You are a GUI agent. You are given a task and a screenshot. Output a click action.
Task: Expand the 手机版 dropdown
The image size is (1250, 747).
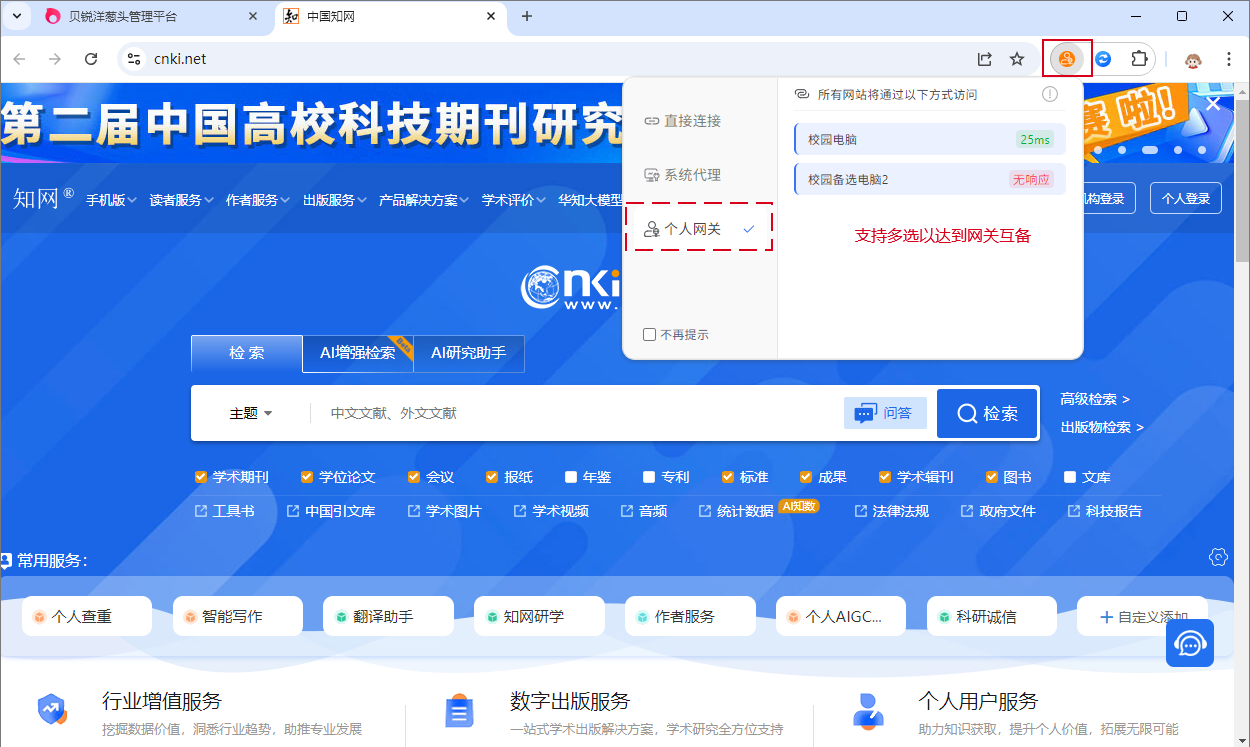point(111,200)
